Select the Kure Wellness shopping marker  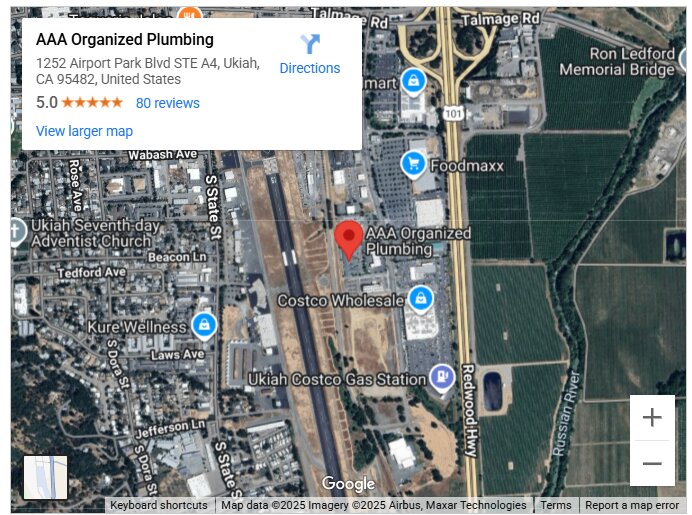204,326
